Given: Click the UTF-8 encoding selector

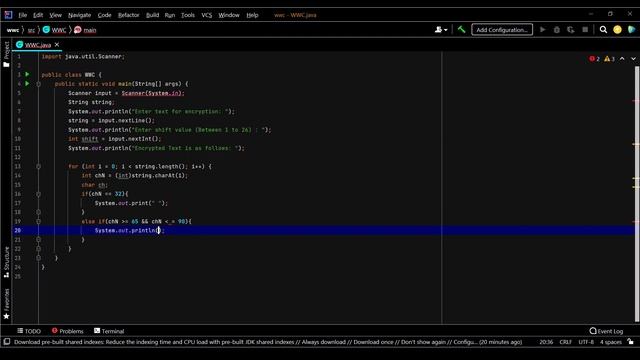Looking at the screenshot, I should pos(586,342).
